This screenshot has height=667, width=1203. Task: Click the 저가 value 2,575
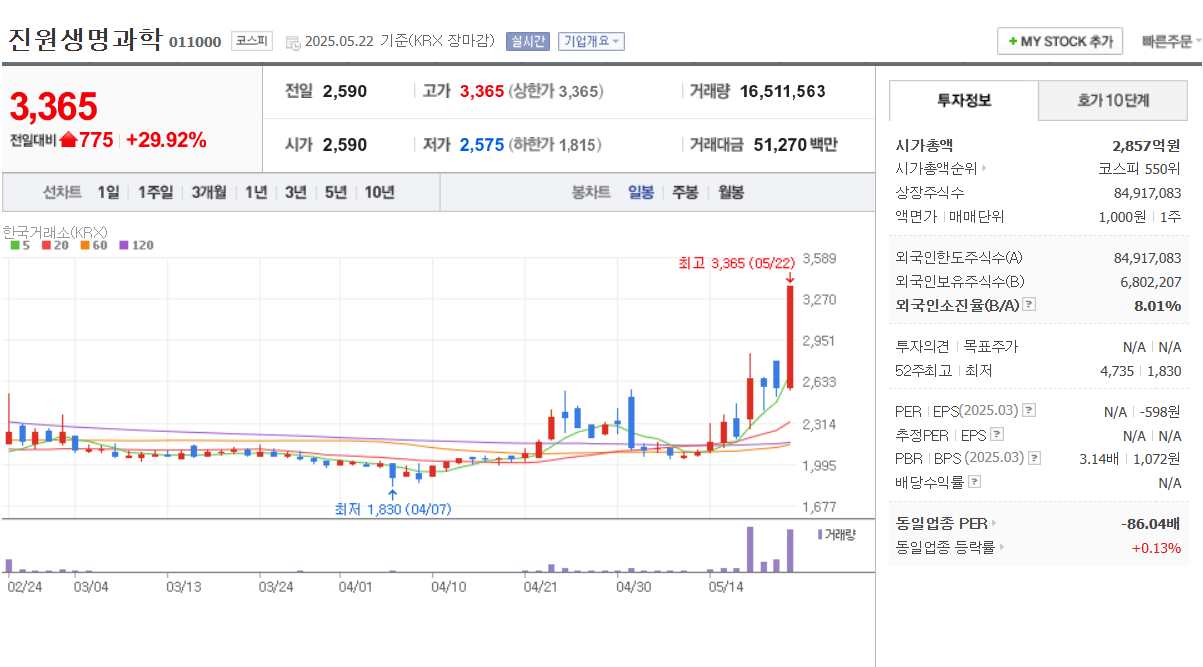tap(482, 145)
